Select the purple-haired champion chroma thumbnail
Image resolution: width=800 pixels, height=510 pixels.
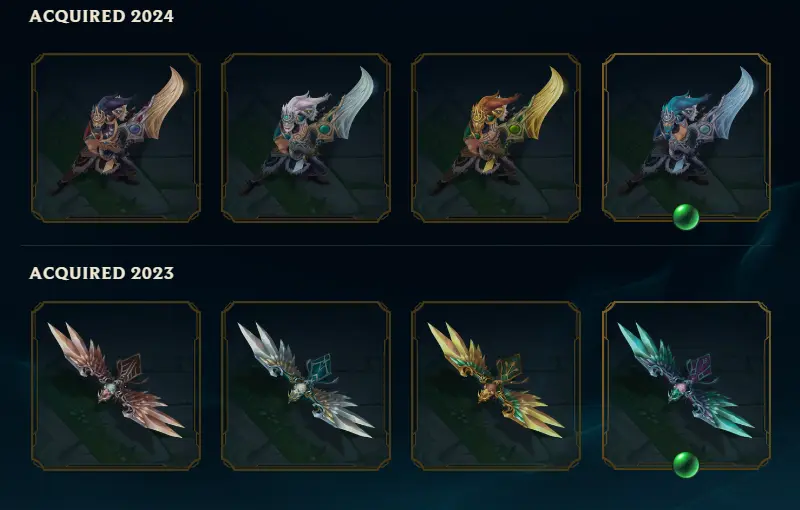pyautogui.click(x=116, y=138)
